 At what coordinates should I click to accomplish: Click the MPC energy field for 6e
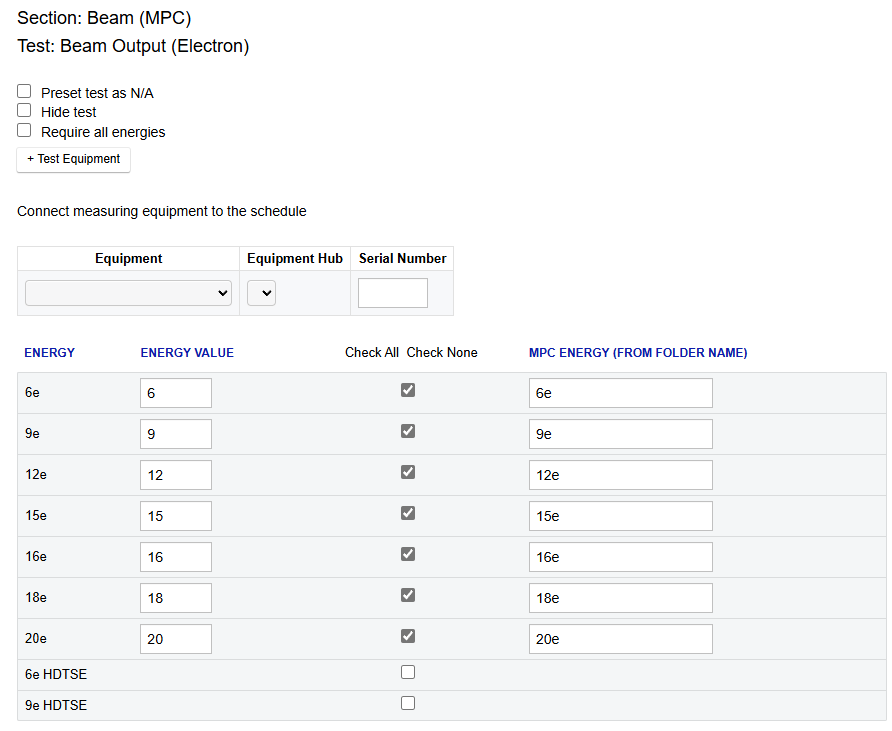pyautogui.click(x=620, y=393)
